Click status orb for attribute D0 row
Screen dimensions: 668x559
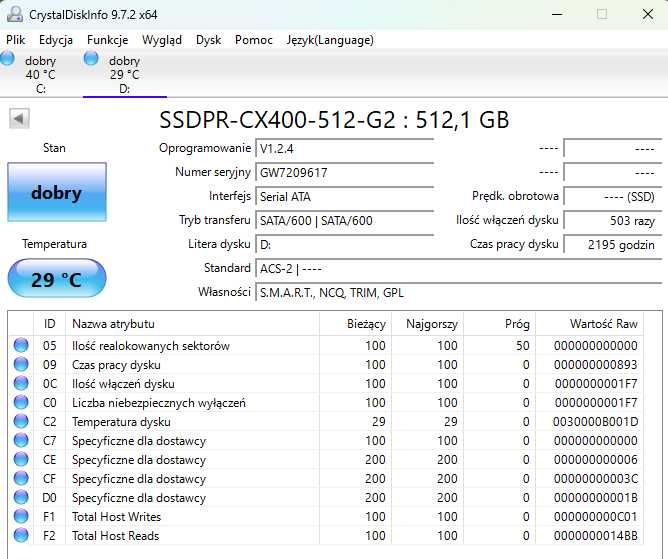pos(21,497)
